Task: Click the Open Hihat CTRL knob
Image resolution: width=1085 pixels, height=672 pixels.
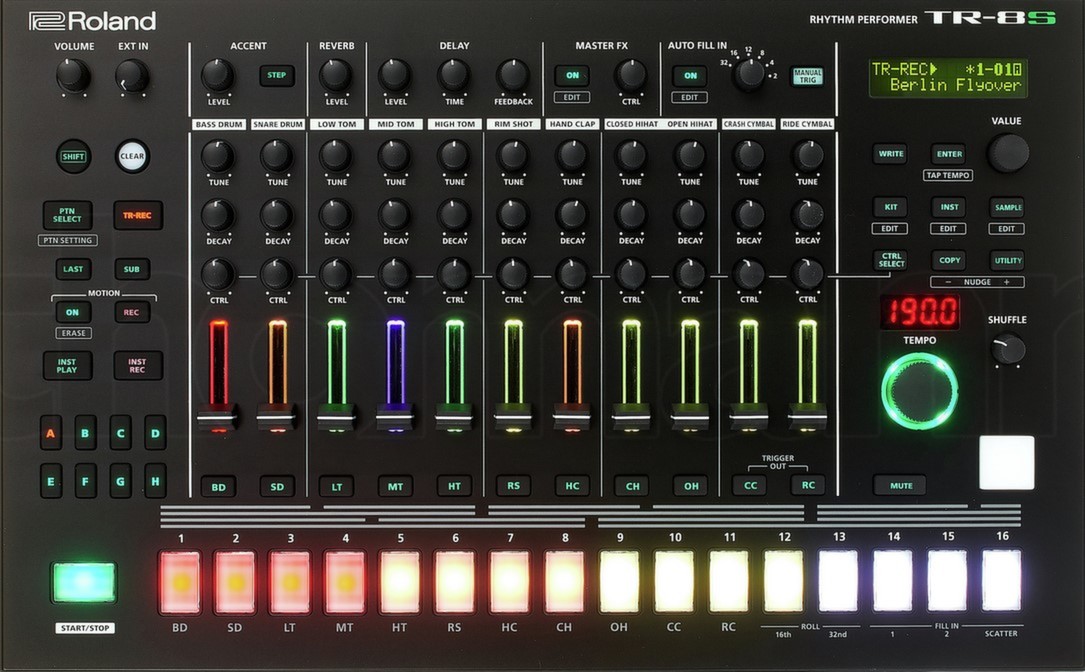Action: 690,274
